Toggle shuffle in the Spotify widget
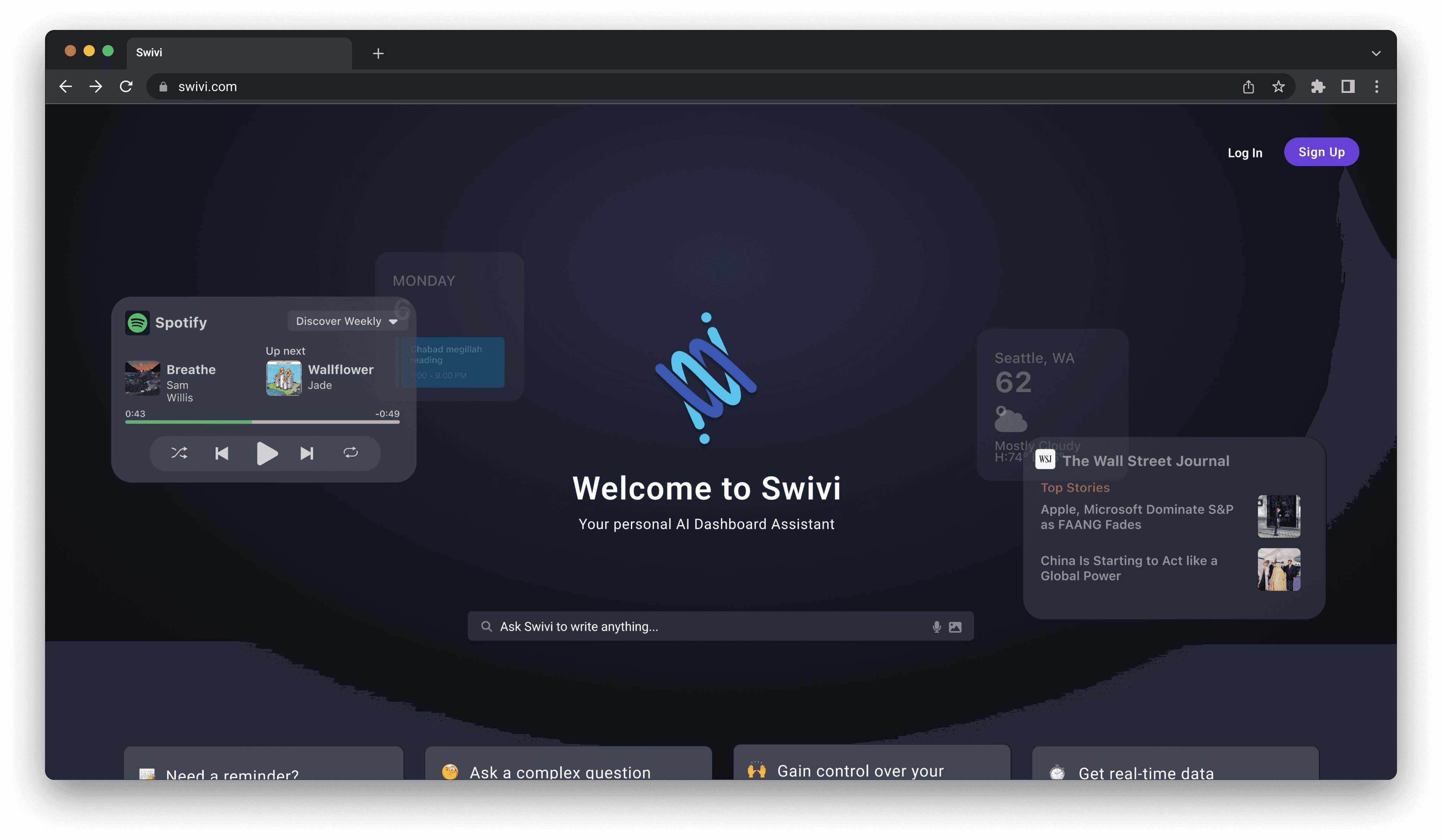The width and height of the screenshot is (1442, 840). point(179,454)
